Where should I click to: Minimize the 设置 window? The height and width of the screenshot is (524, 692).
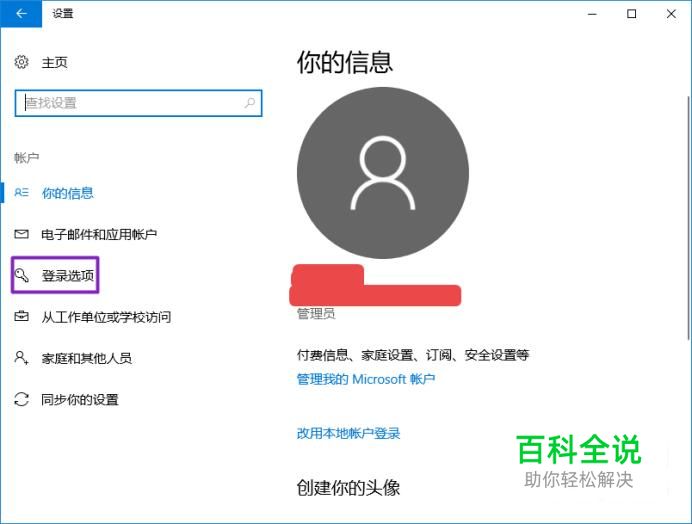click(592, 14)
